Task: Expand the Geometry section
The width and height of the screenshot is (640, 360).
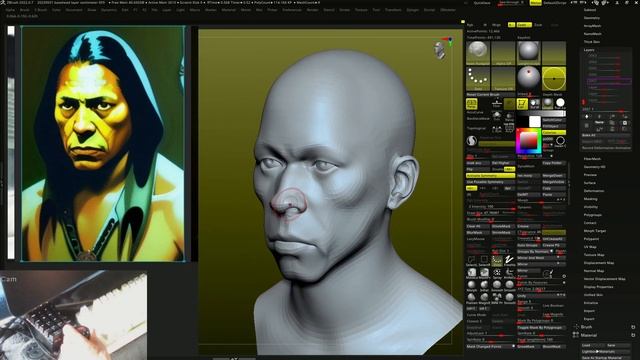Action: (592, 18)
